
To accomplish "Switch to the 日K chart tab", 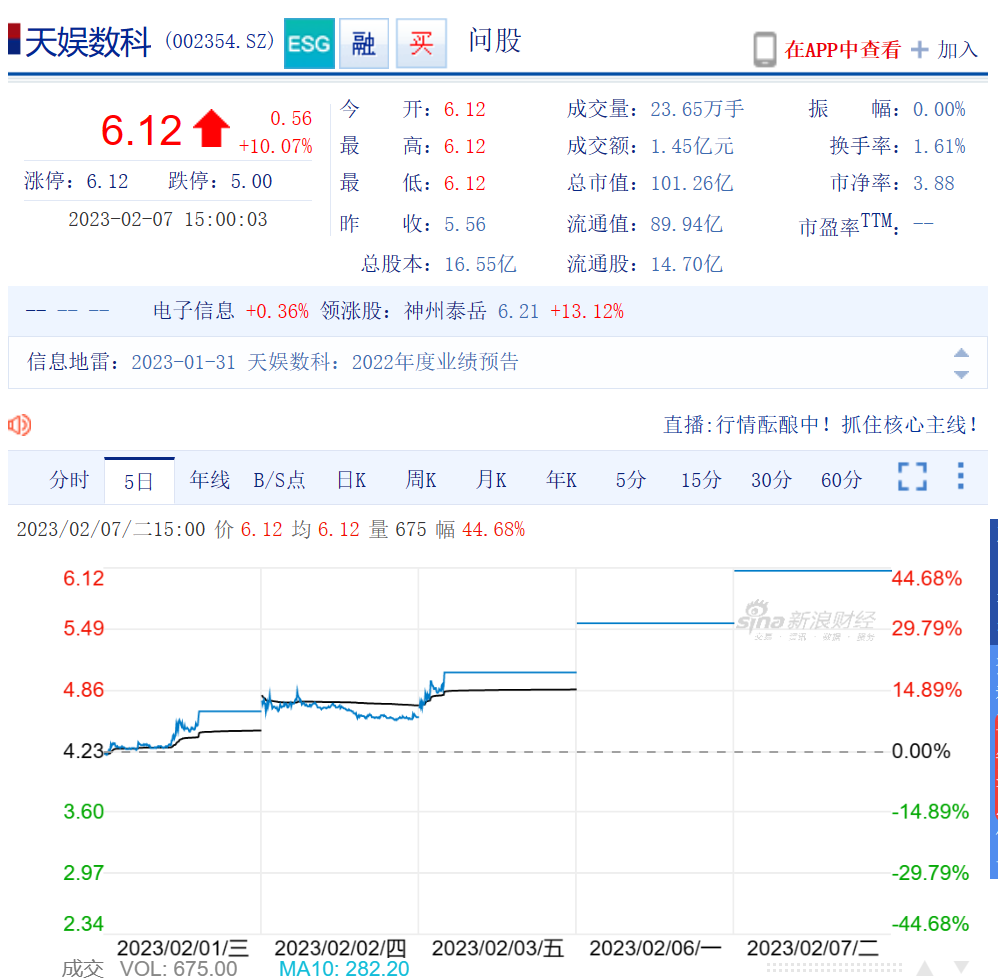I will tap(351, 480).
